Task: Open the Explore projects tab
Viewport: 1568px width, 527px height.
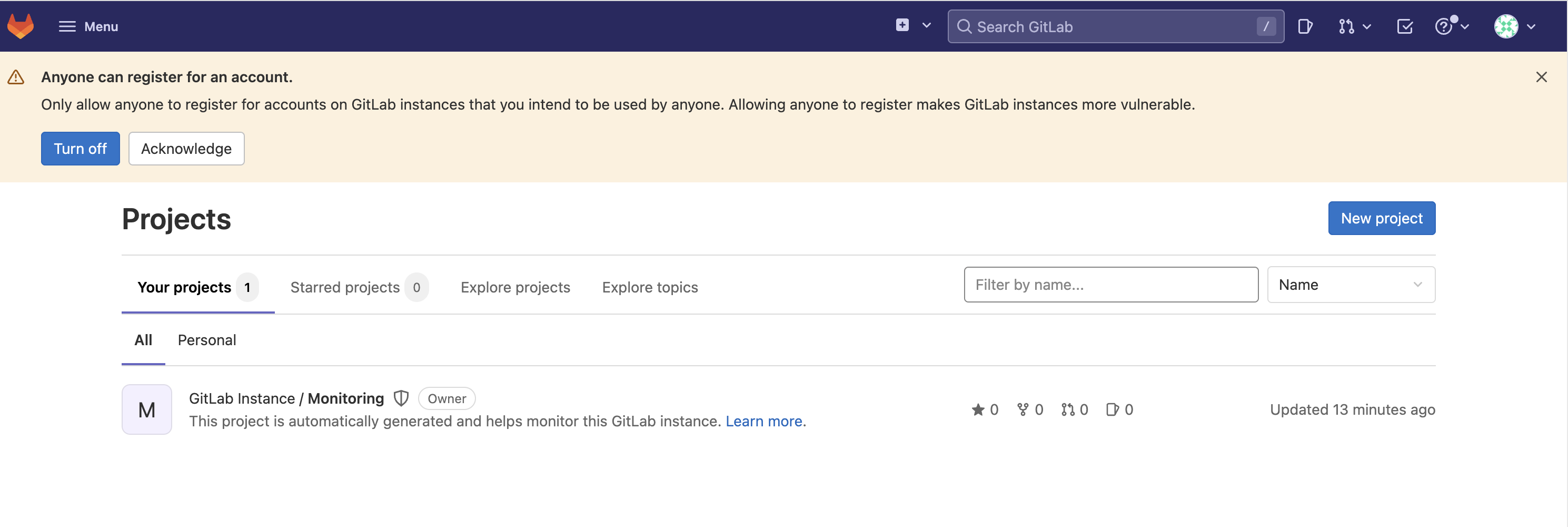Action: tap(515, 287)
